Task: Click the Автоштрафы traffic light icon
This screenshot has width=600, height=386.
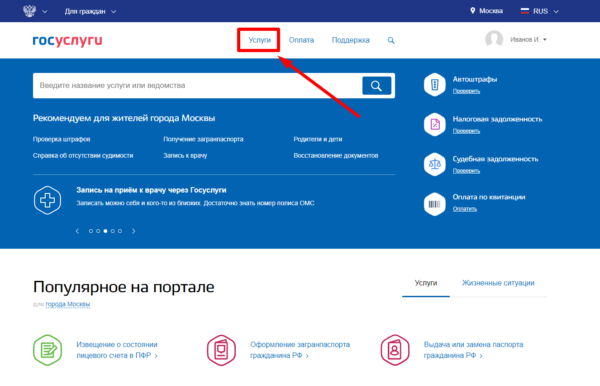Action: pos(435,85)
